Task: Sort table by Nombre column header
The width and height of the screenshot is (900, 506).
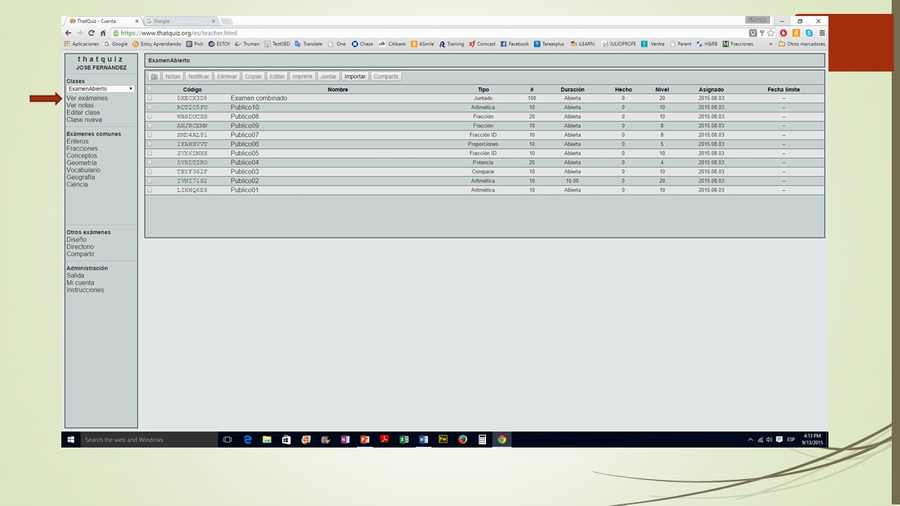Action: [338, 89]
